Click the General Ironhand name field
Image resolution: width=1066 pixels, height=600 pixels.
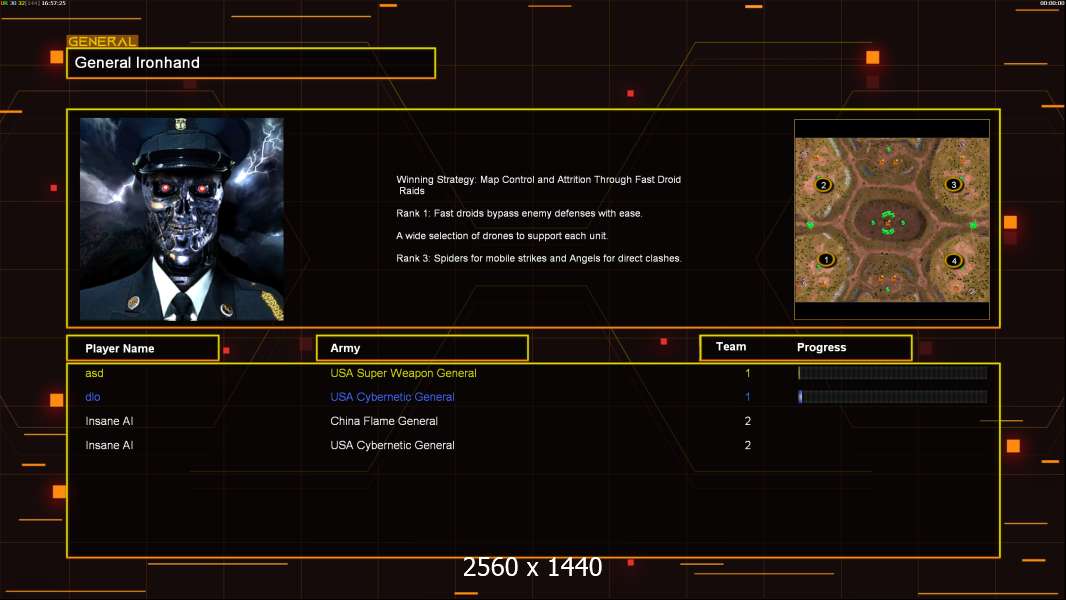pyautogui.click(x=251, y=63)
